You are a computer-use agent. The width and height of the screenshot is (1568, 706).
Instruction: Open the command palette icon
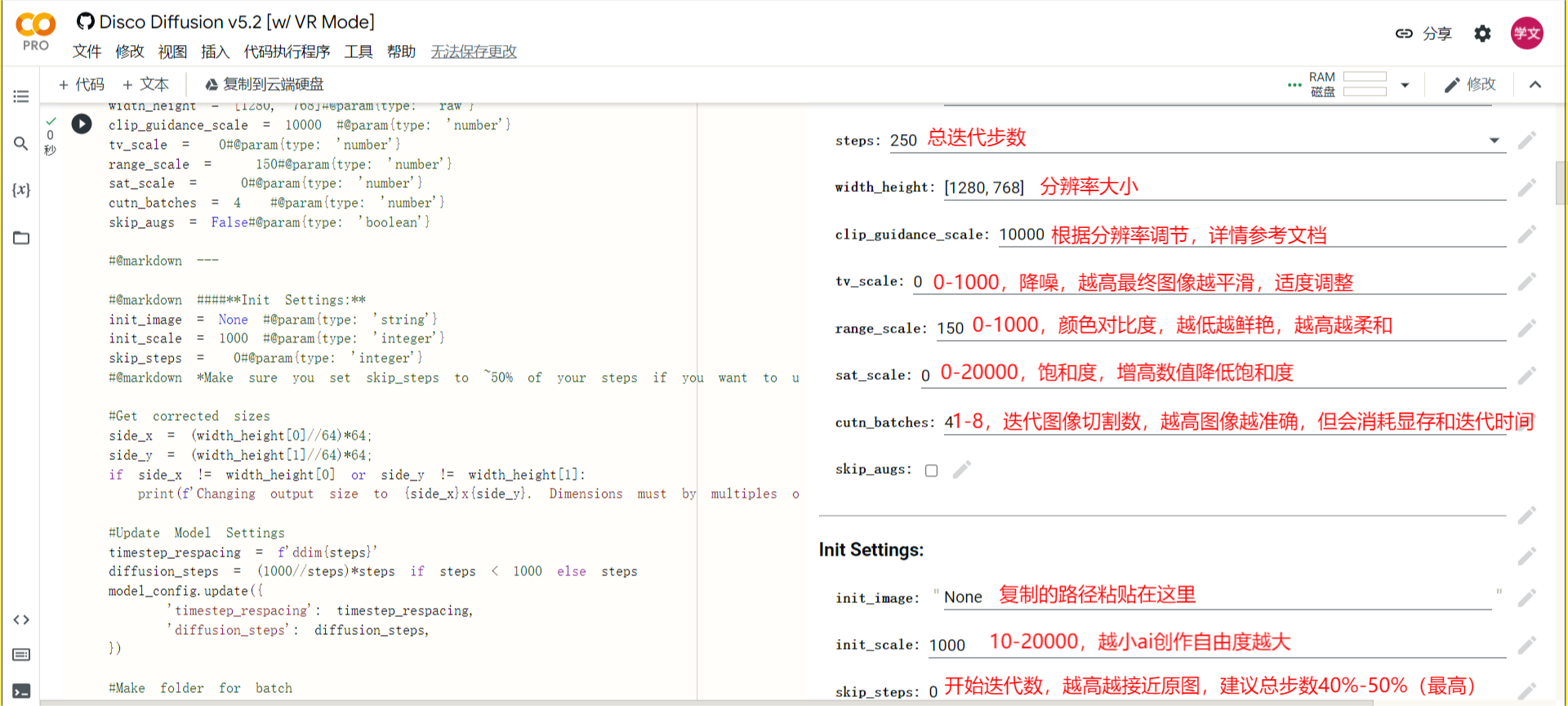pos(21,655)
